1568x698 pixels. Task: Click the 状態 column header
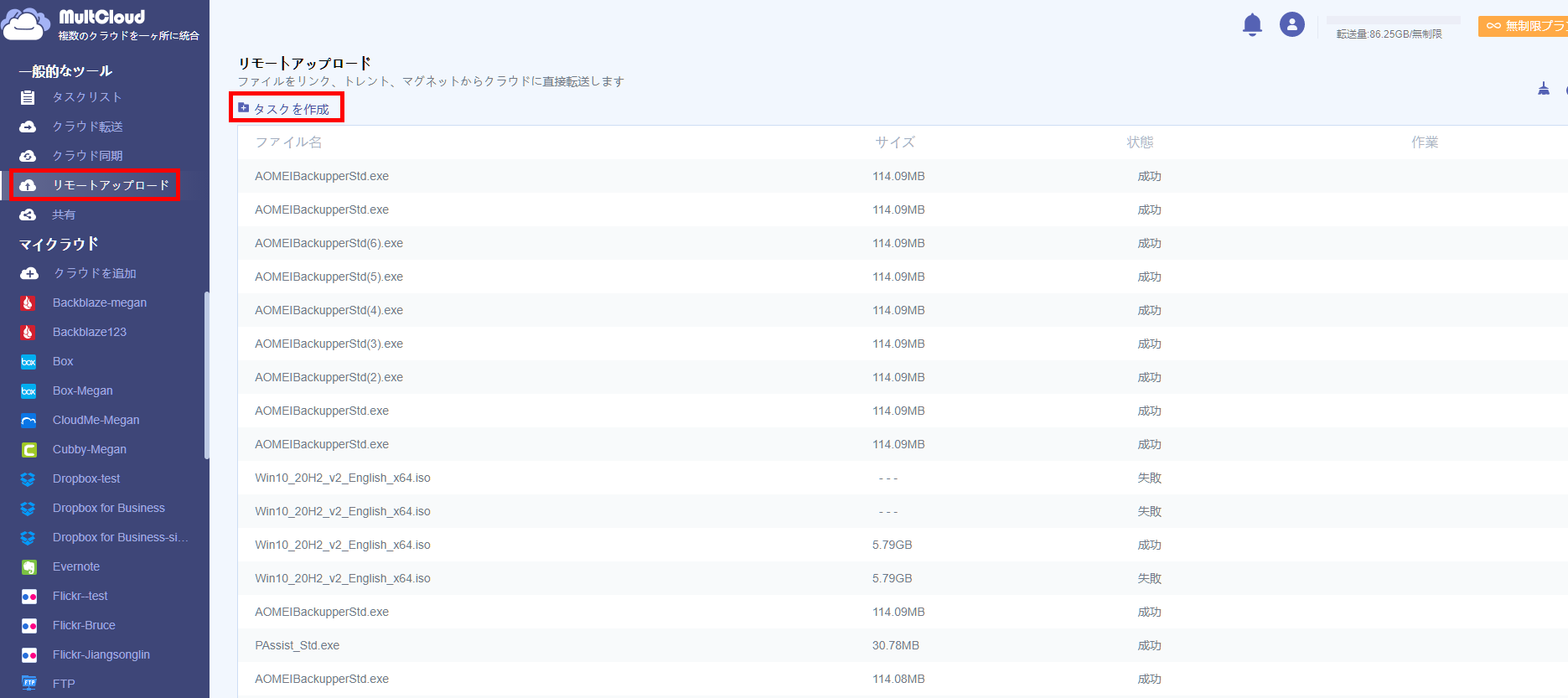pyautogui.click(x=1140, y=142)
